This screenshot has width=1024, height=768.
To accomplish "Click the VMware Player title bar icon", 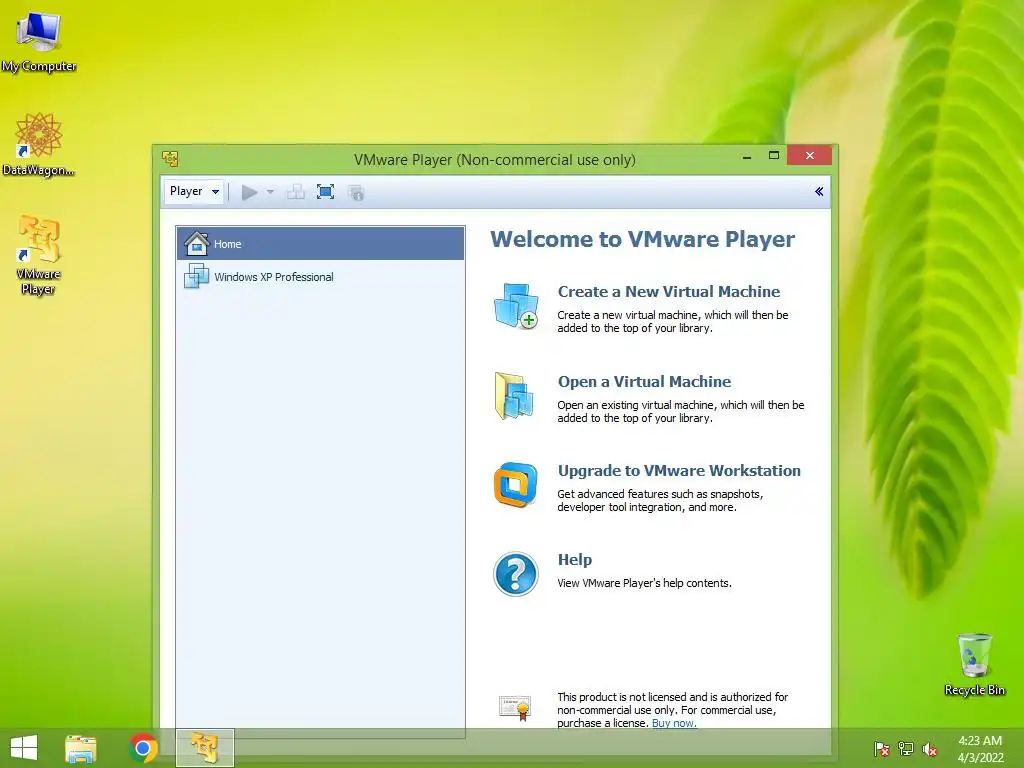I will (x=170, y=159).
